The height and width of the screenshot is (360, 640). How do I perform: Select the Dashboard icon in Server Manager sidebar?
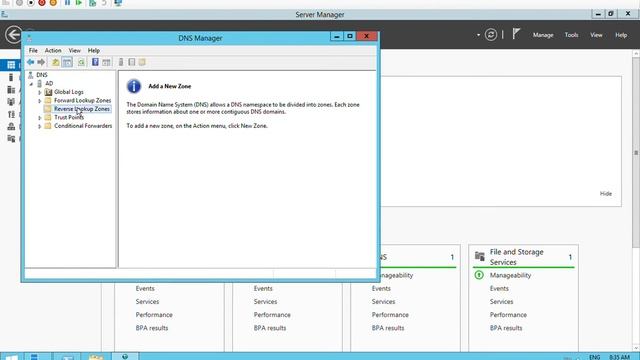tap(11, 65)
